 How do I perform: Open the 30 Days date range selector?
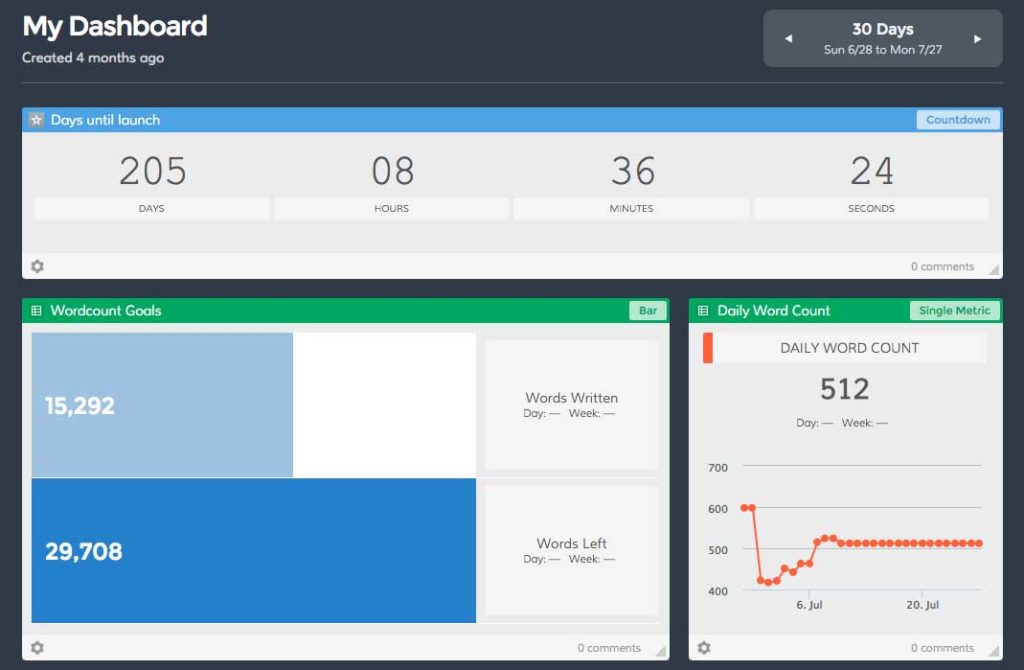(x=883, y=39)
